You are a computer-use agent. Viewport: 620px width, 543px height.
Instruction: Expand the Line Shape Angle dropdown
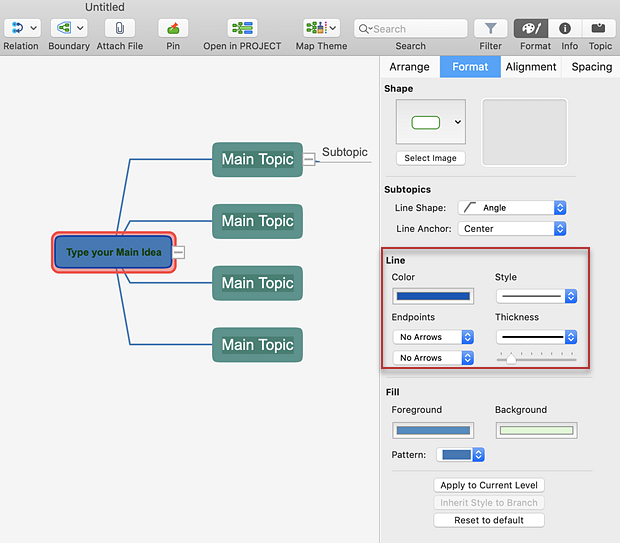pyautogui.click(x=512, y=208)
